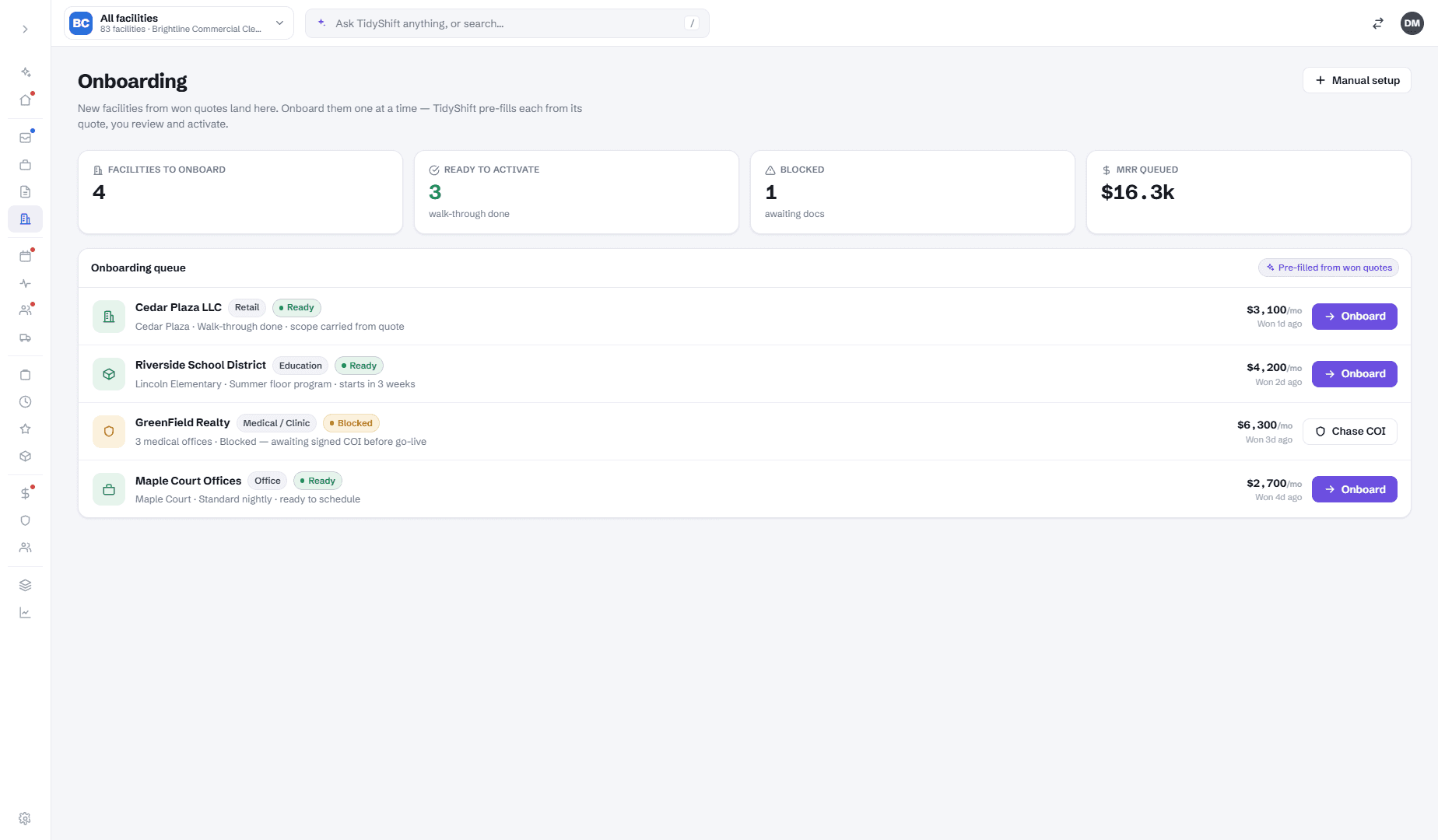1438x840 pixels.
Task: Click the $4,200/mo amount
Action: coord(1274,367)
